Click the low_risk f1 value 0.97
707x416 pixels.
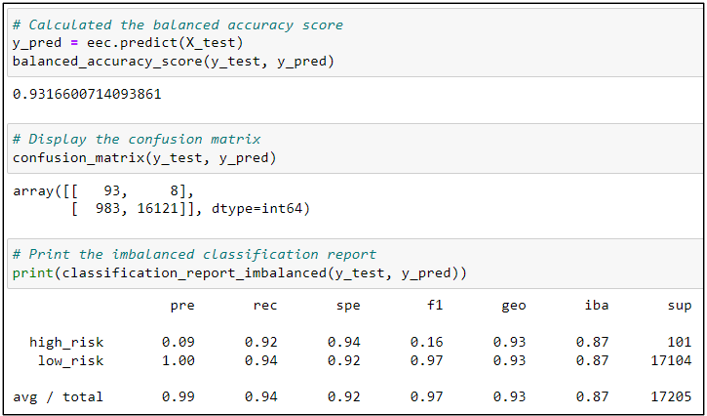pyautogui.click(x=427, y=361)
